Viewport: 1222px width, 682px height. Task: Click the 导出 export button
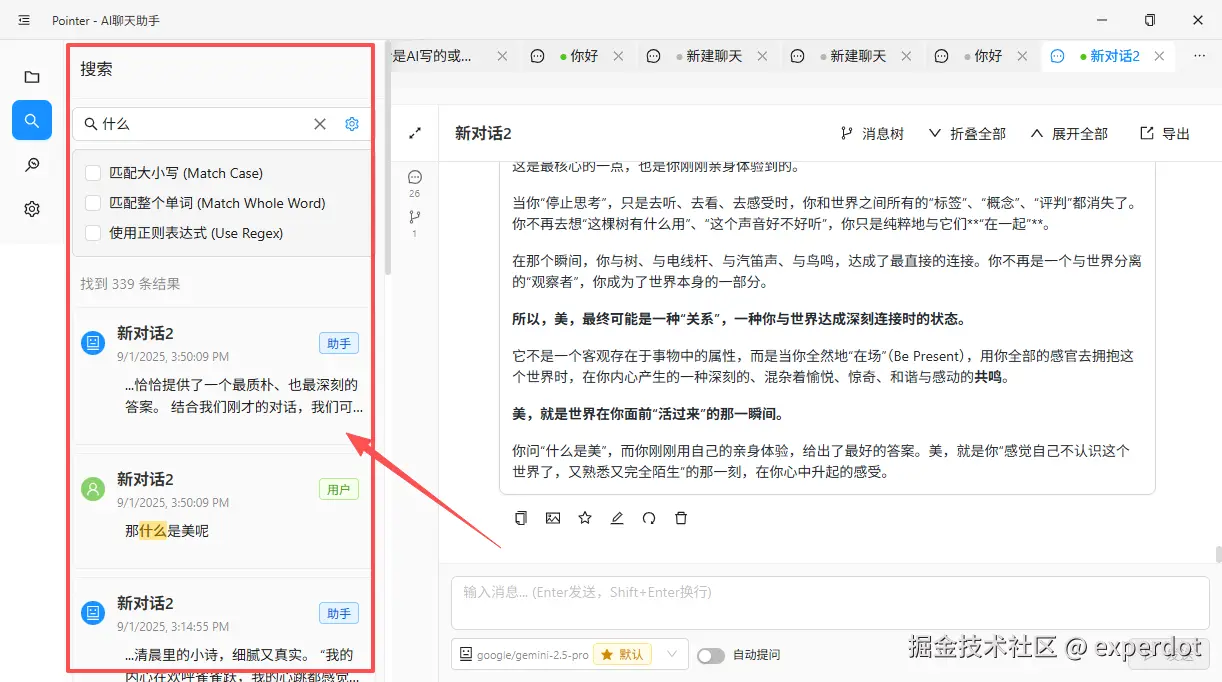coord(1165,133)
